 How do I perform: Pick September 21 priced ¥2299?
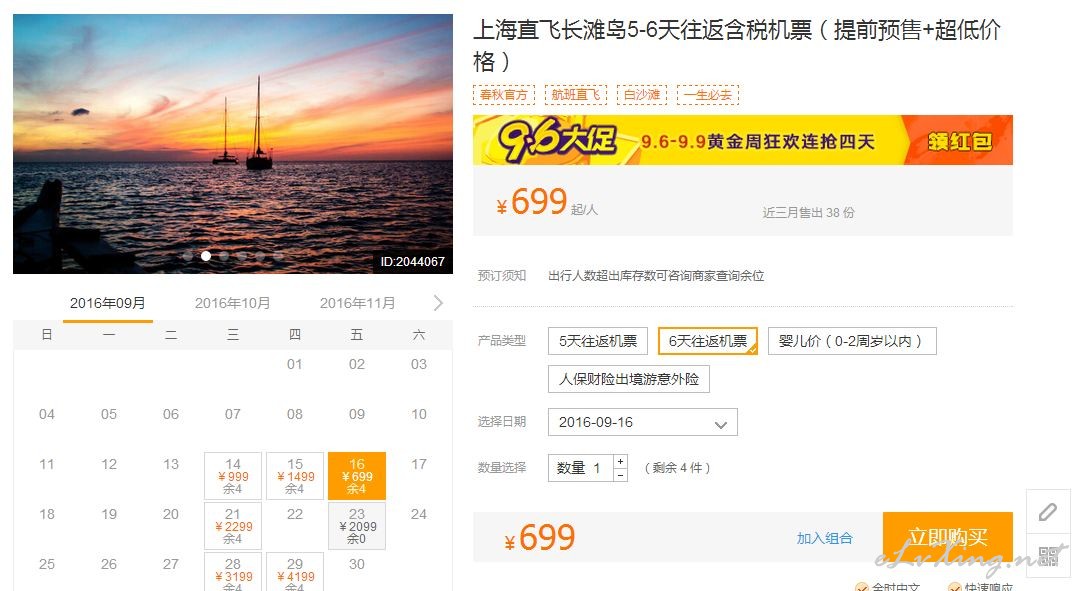[x=233, y=526]
